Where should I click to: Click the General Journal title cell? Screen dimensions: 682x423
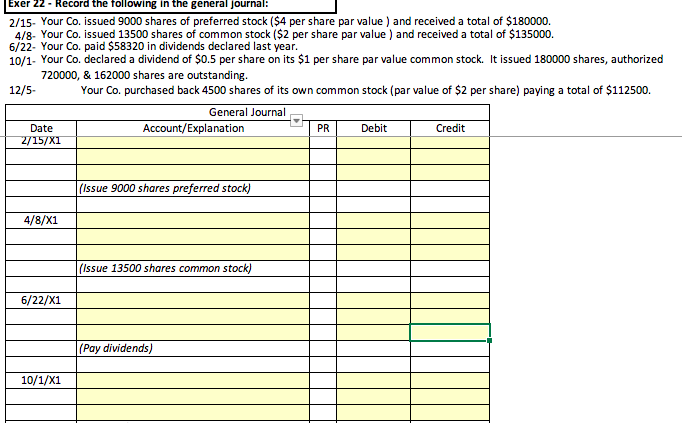tap(247, 112)
